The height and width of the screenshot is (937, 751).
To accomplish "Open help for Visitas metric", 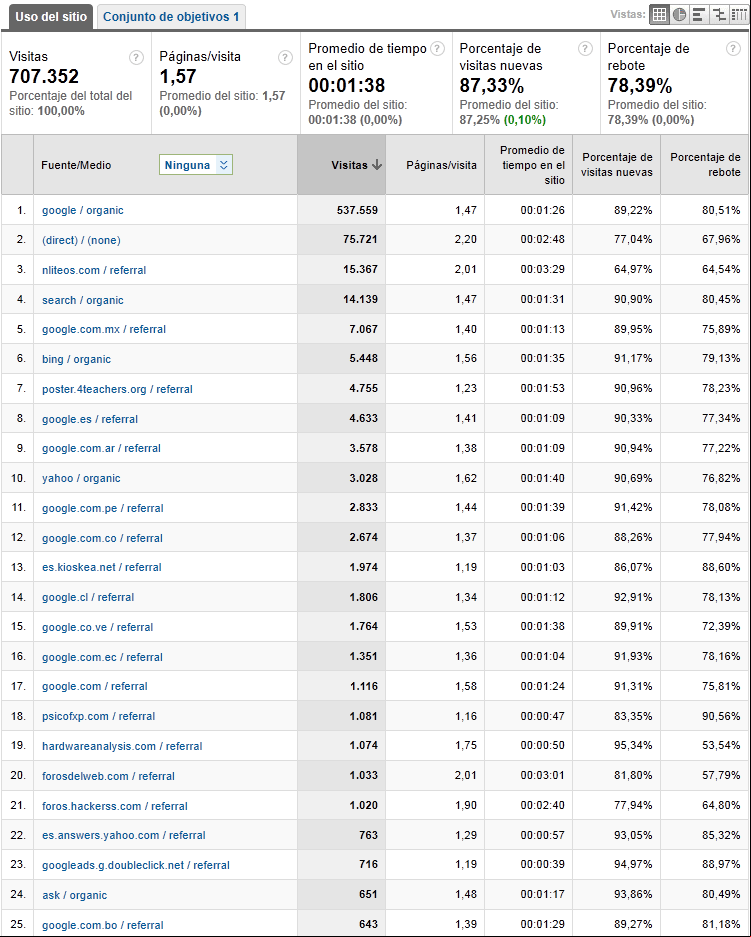I will tap(136, 57).
